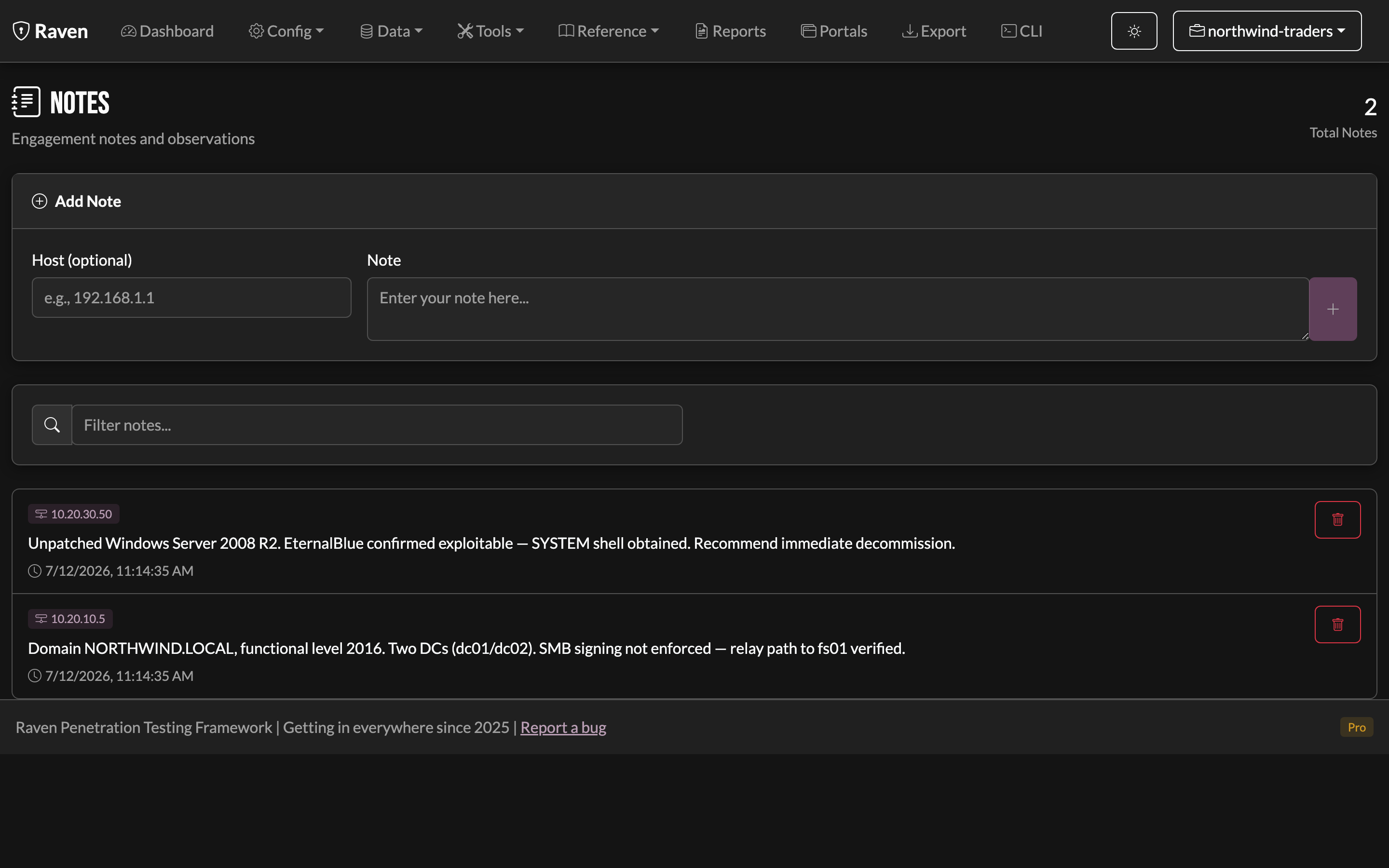The width and height of the screenshot is (1389, 868).
Task: Open the Data dropdown menu
Action: 391,31
